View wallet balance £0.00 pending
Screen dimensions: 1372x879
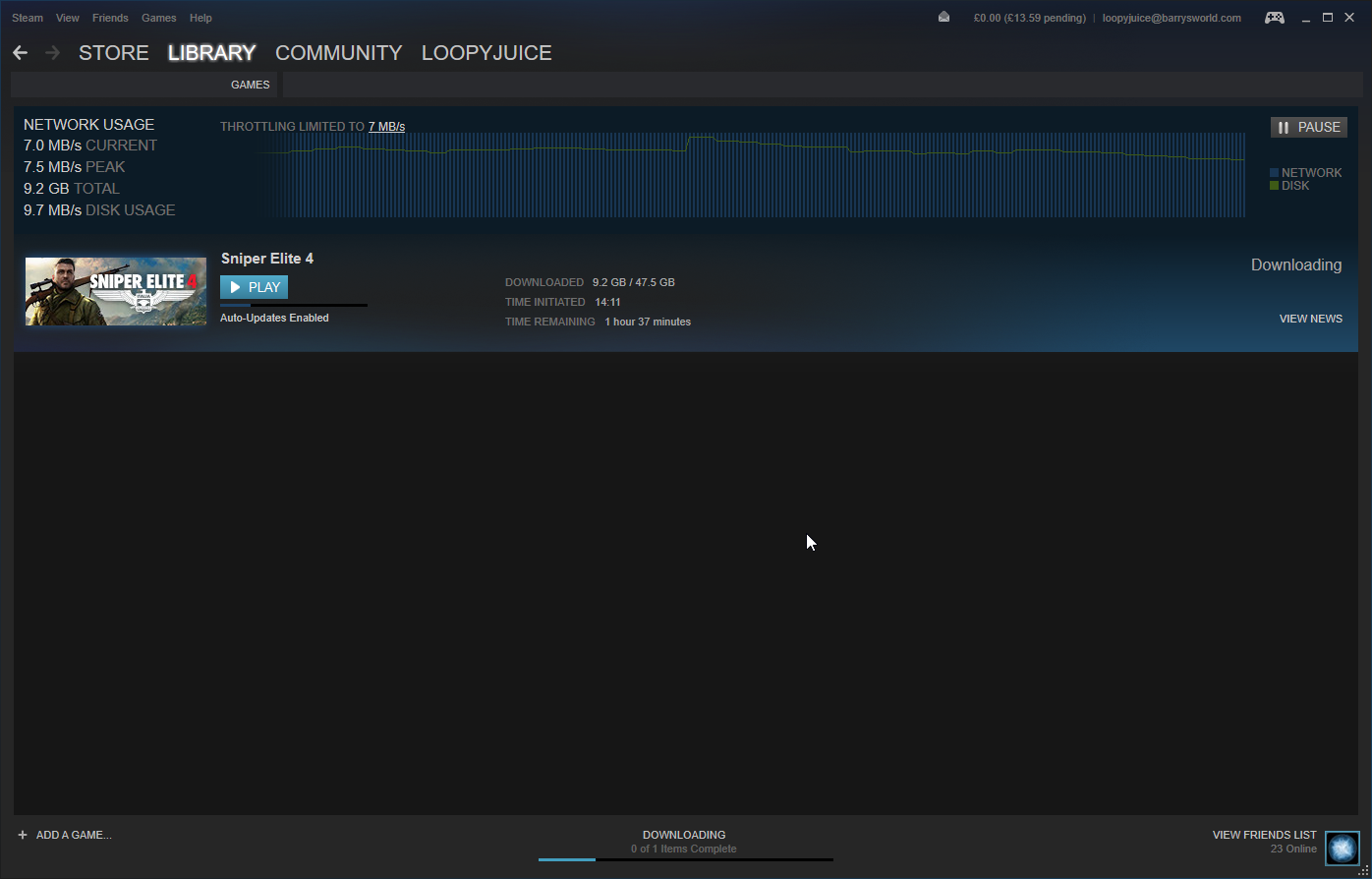pyautogui.click(x=1030, y=18)
